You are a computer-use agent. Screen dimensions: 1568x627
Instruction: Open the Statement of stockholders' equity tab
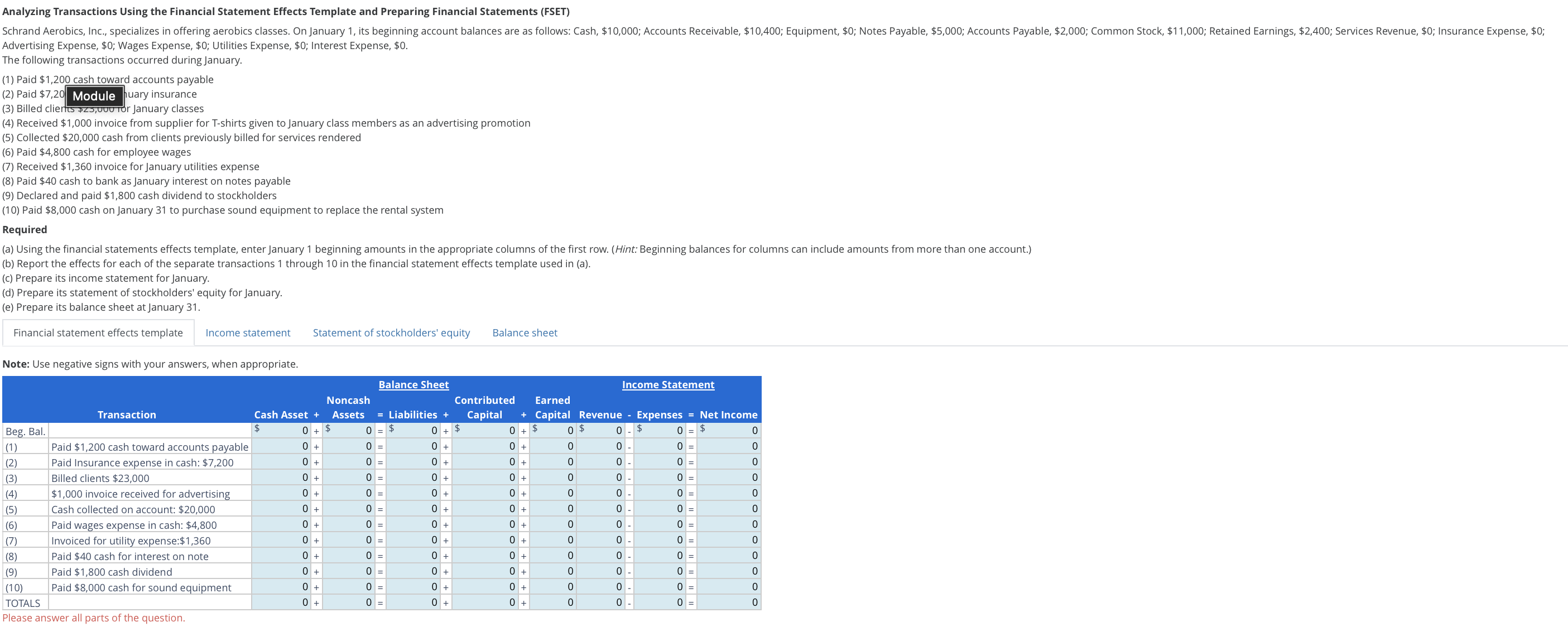(391, 332)
